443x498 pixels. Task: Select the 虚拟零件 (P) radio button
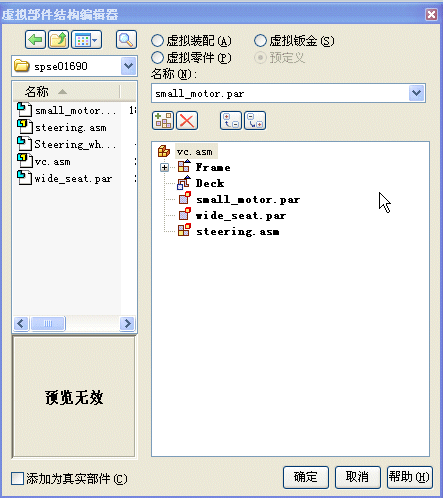click(x=157, y=58)
